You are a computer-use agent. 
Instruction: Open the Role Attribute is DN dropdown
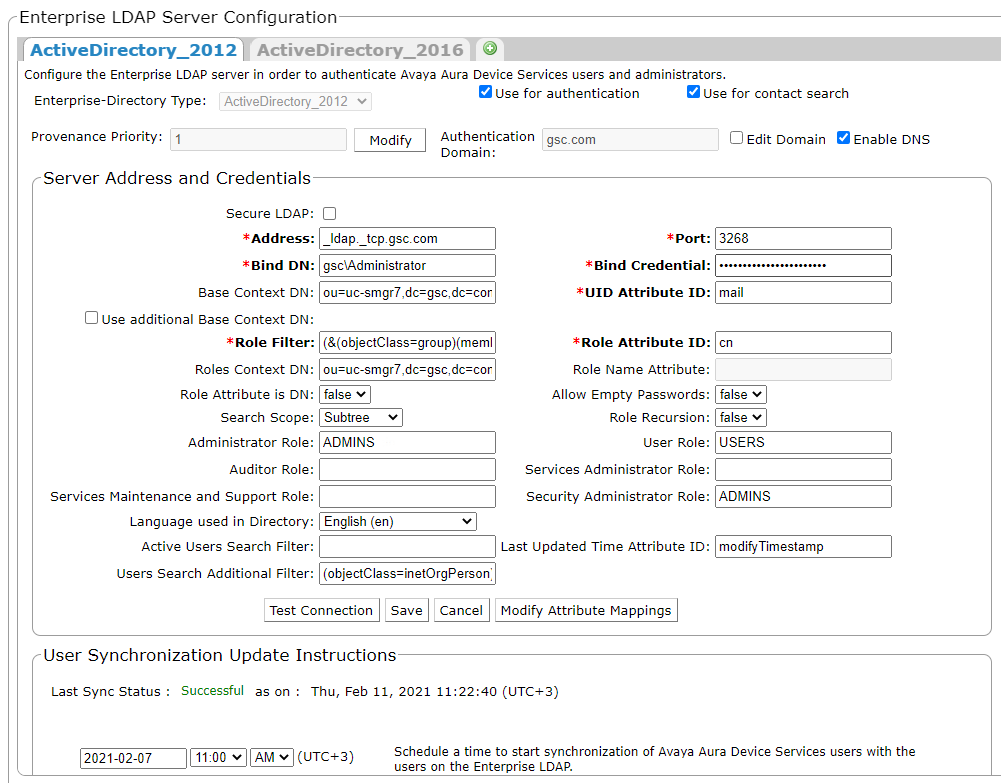(x=345, y=394)
